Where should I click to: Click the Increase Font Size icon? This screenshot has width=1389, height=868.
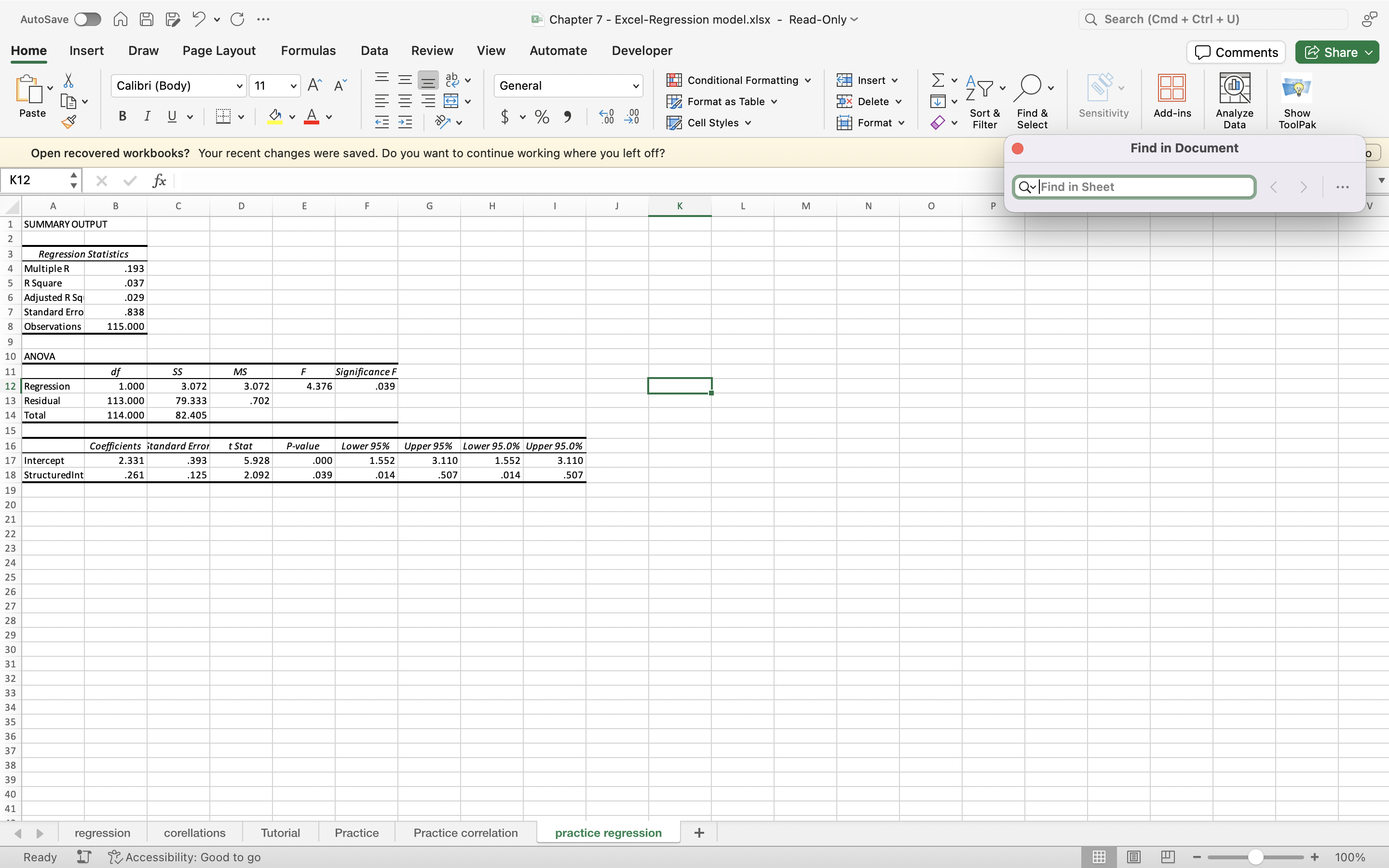coord(314,85)
